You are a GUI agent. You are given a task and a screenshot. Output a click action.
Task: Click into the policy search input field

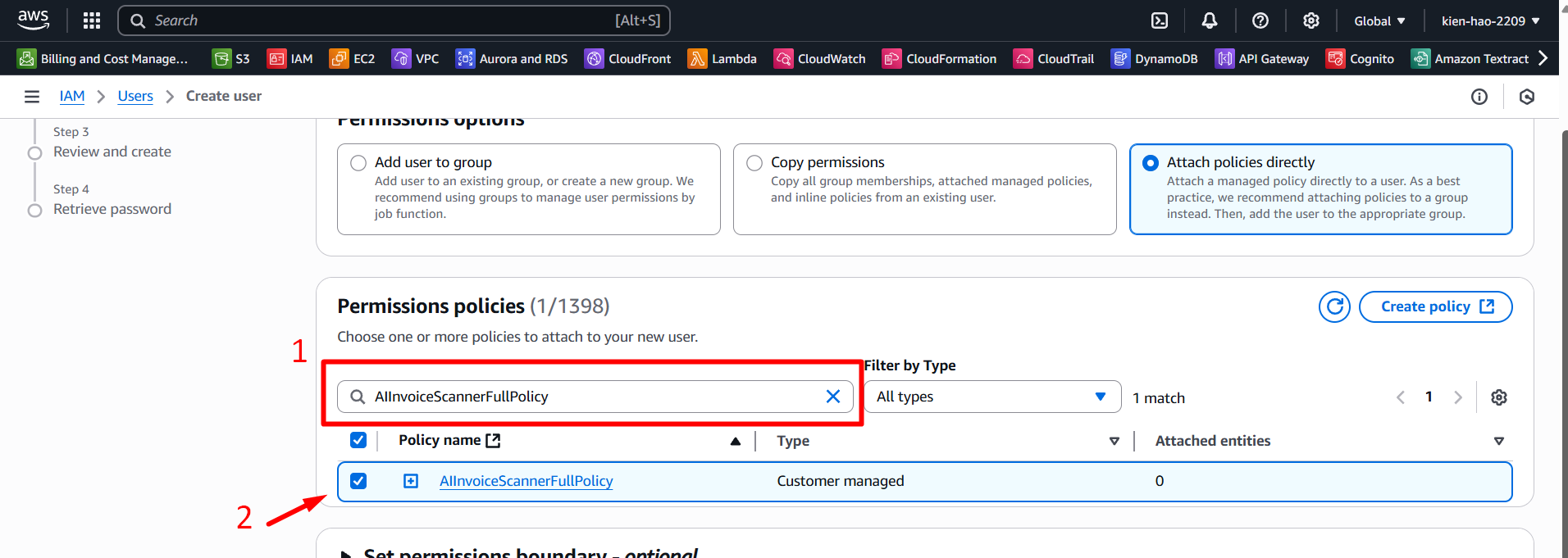590,397
